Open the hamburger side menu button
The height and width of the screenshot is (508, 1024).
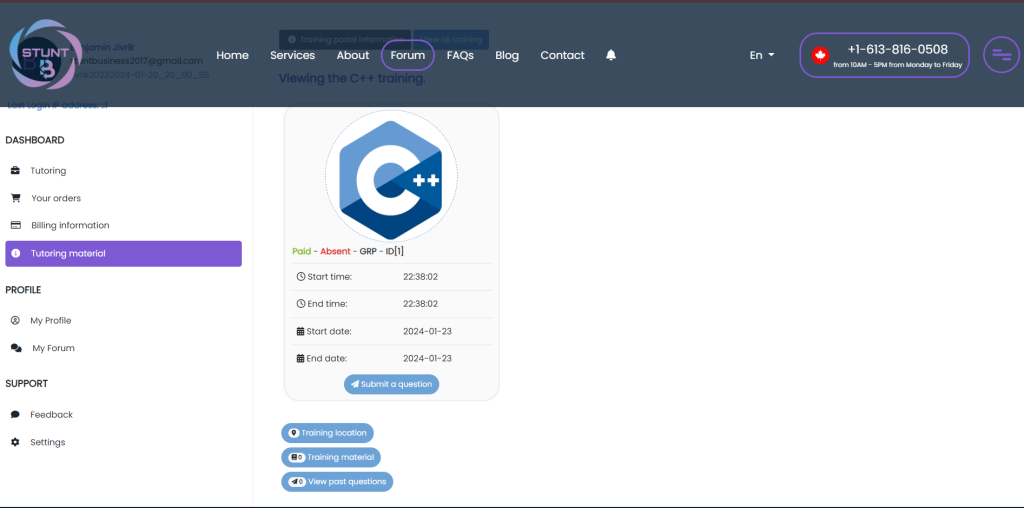[x=1001, y=55]
